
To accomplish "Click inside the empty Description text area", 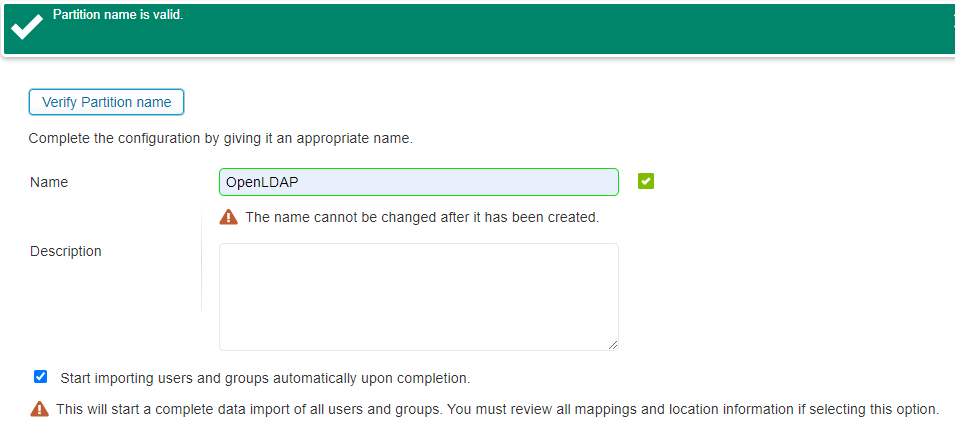I will (x=418, y=297).
